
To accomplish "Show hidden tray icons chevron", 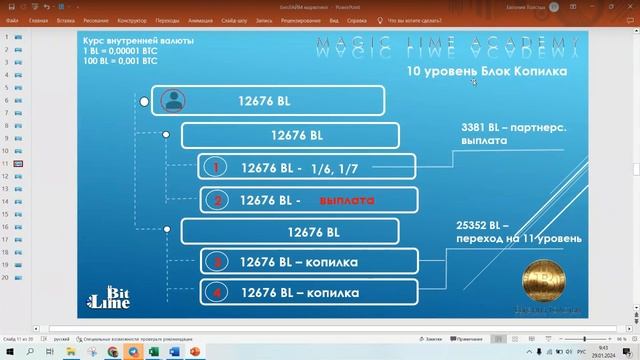I will 529,351.
